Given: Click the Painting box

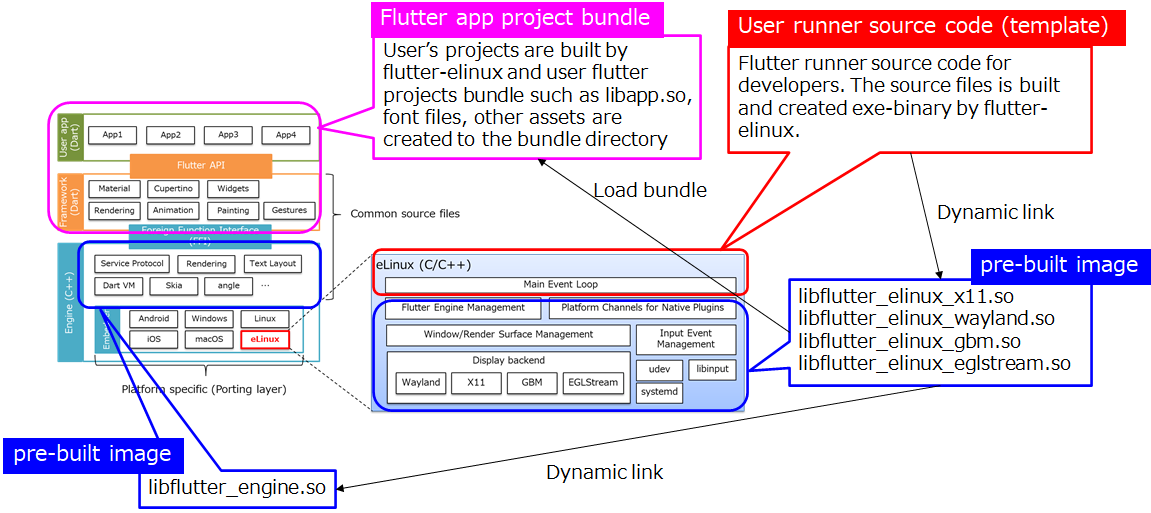Looking at the screenshot, I should [x=233, y=211].
